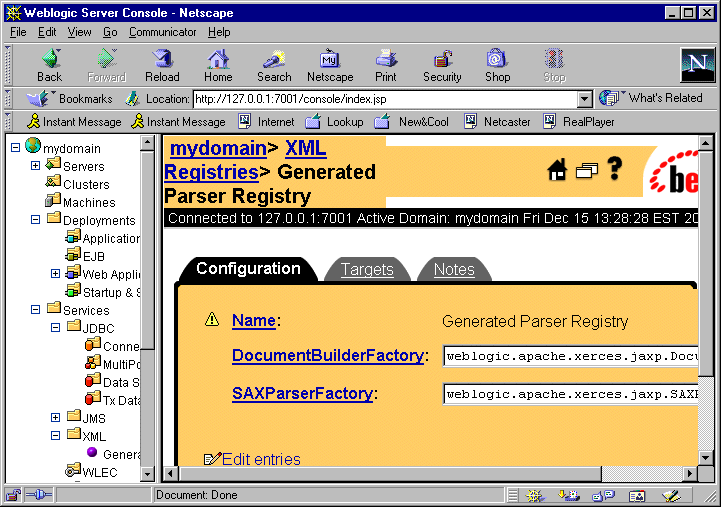Click tree panel scroll-down arrow
The width and height of the screenshot is (721, 507).
coord(147,473)
